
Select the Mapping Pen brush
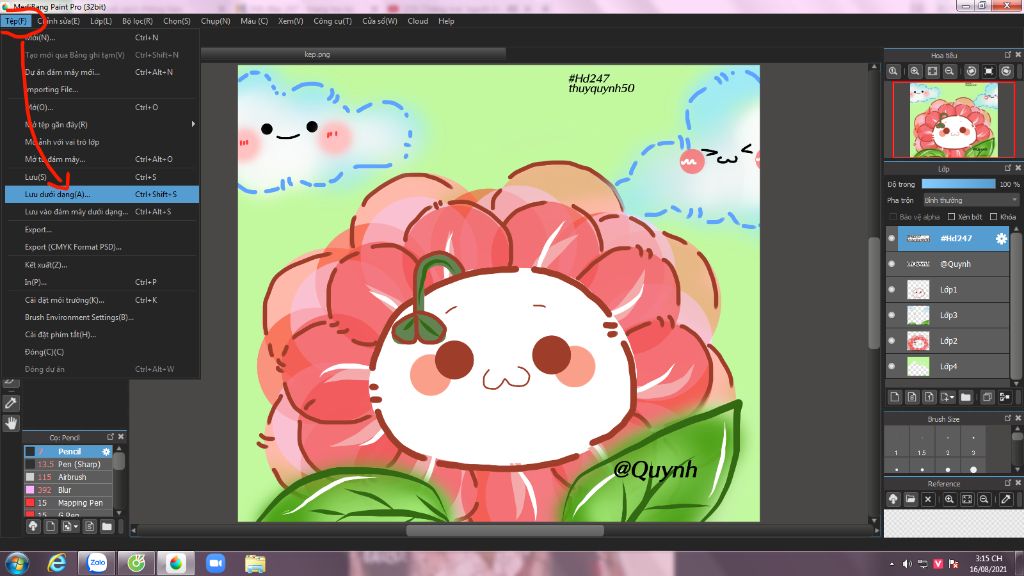tap(69, 503)
